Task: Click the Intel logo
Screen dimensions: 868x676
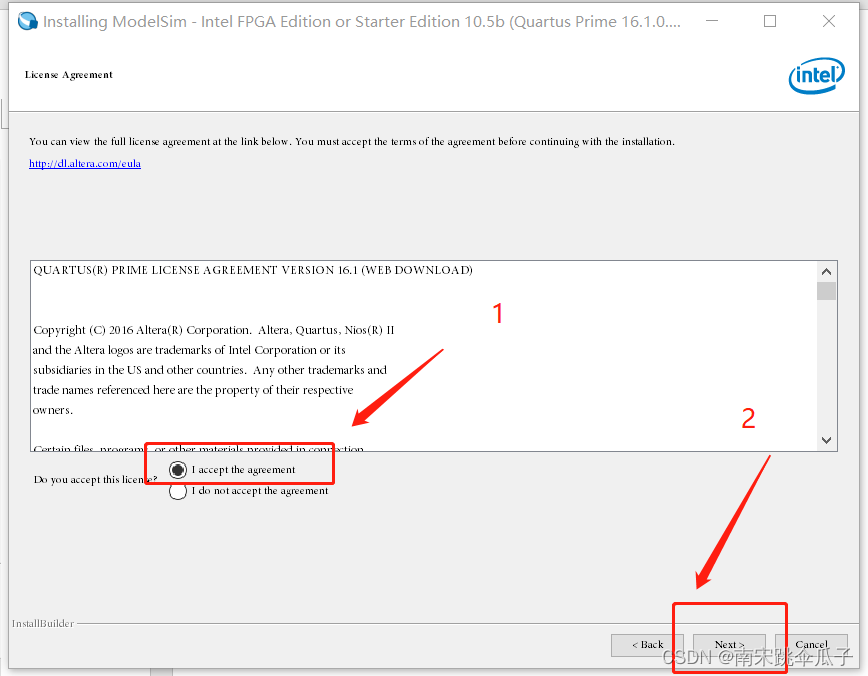Action: [817, 76]
